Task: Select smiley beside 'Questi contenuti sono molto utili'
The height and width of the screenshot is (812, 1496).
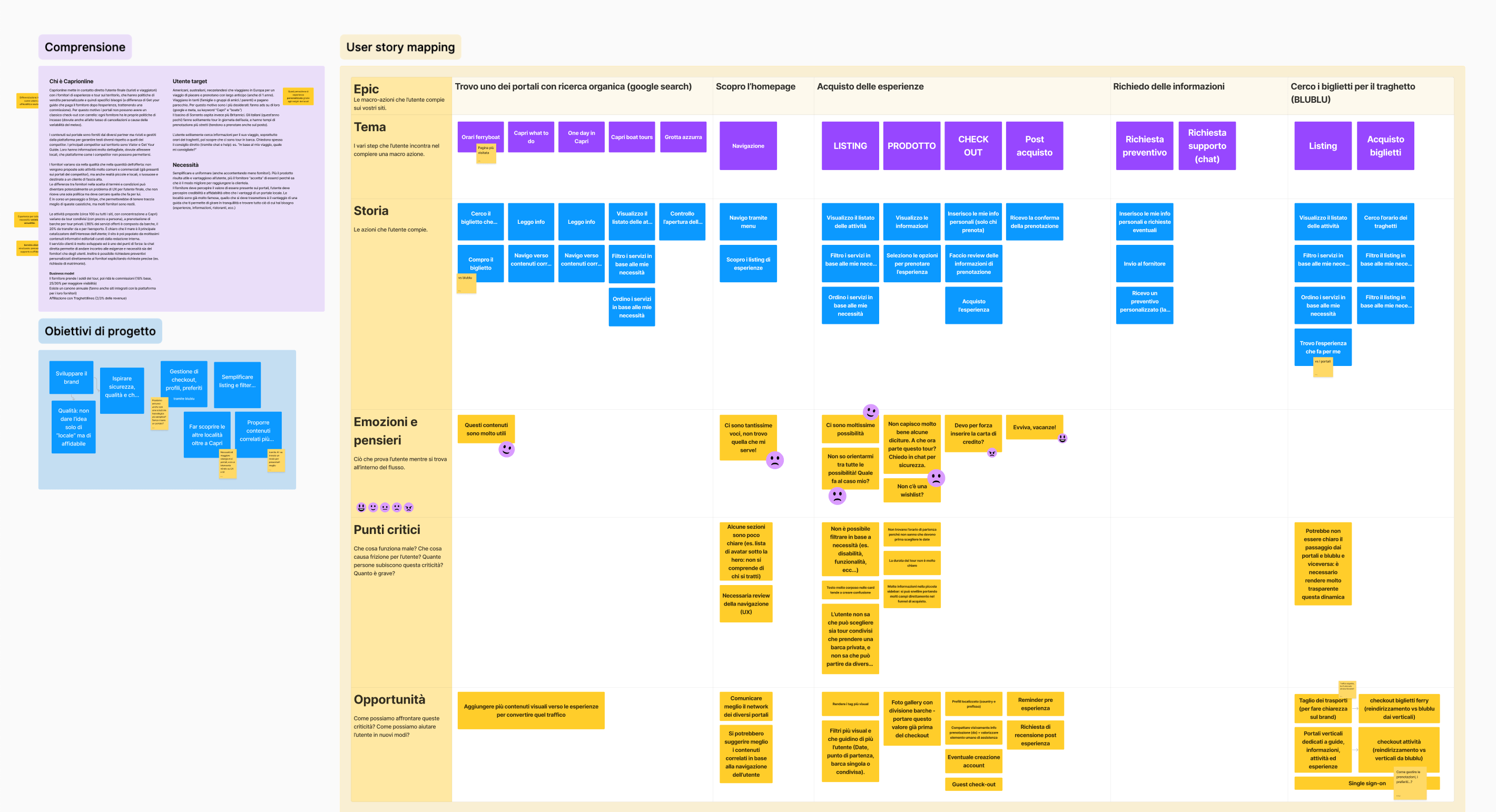Action: 506,449
